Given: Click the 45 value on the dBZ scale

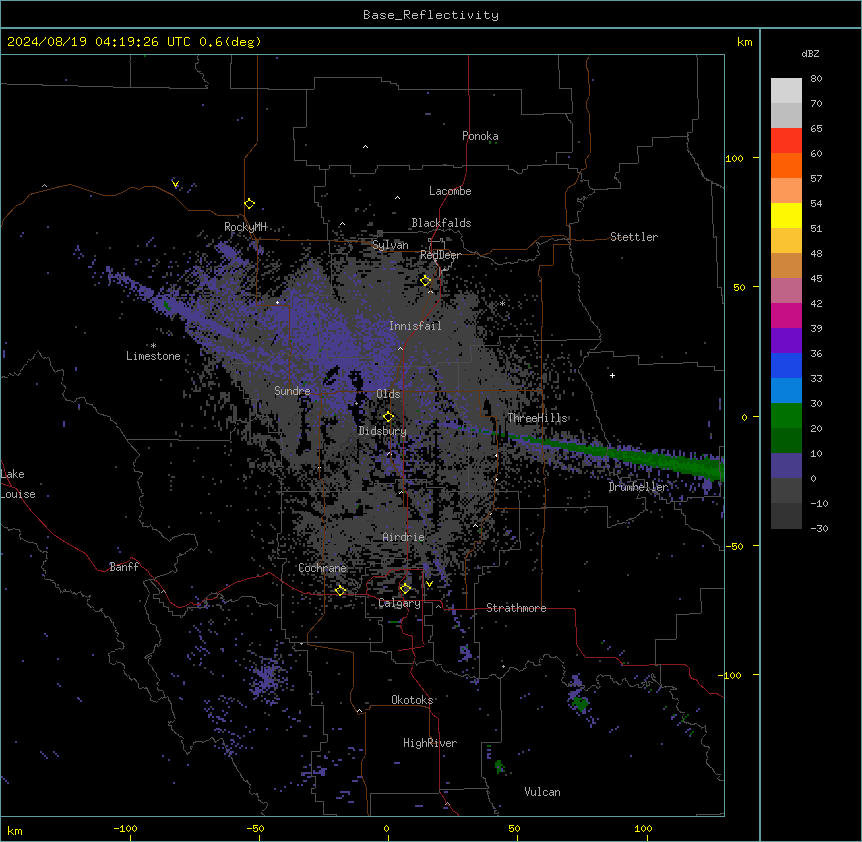Looking at the screenshot, I should [x=816, y=279].
